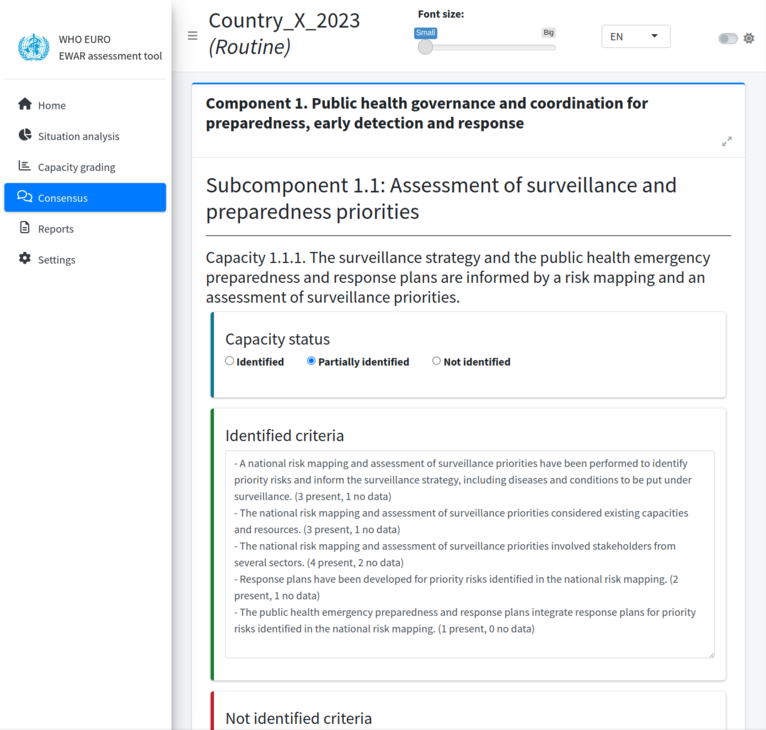Click the font size slider handle
This screenshot has width=766, height=730.
(426, 47)
